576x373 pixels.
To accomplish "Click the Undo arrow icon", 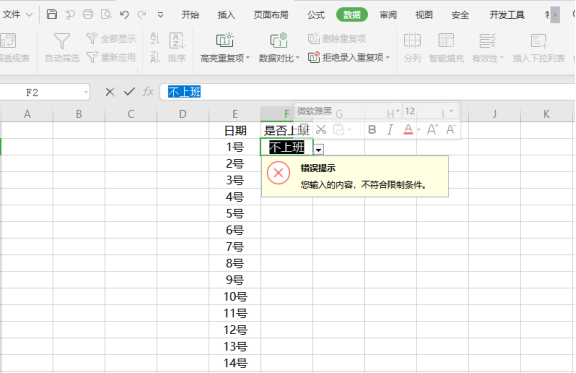I will coord(124,14).
